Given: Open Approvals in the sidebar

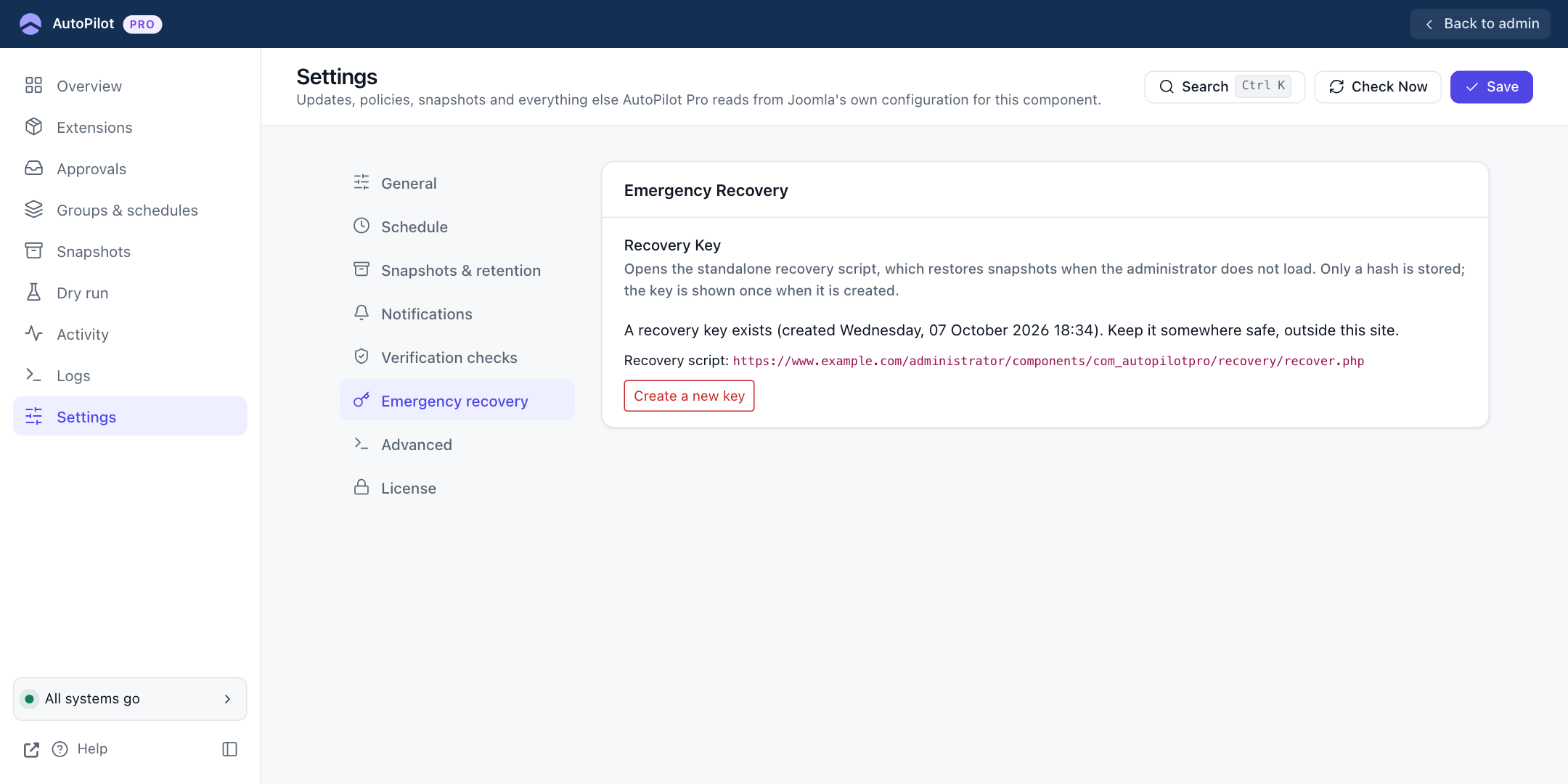Looking at the screenshot, I should point(130,168).
